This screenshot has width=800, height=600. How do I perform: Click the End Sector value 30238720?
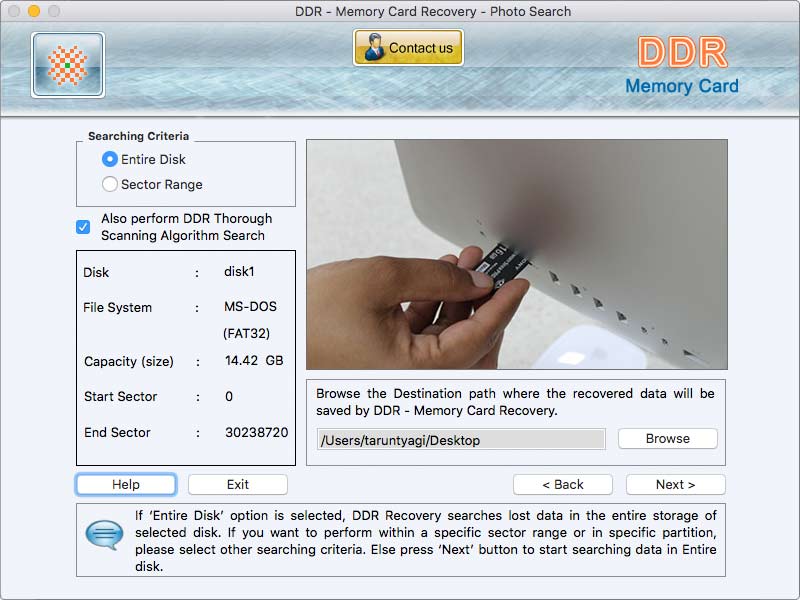click(257, 433)
